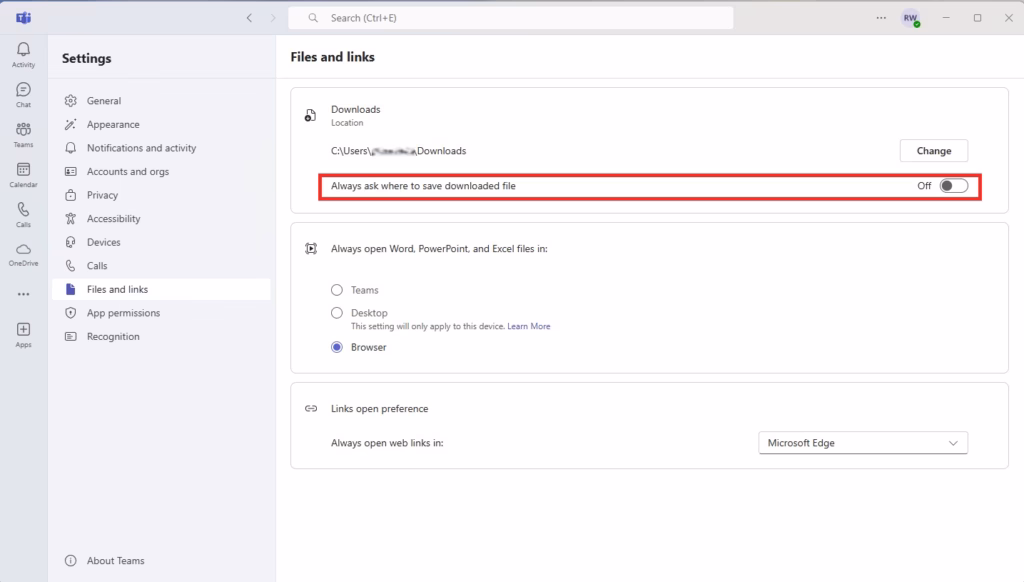The image size is (1024, 582).
Task: Go forward using the forward arrow
Action: [x=273, y=18]
